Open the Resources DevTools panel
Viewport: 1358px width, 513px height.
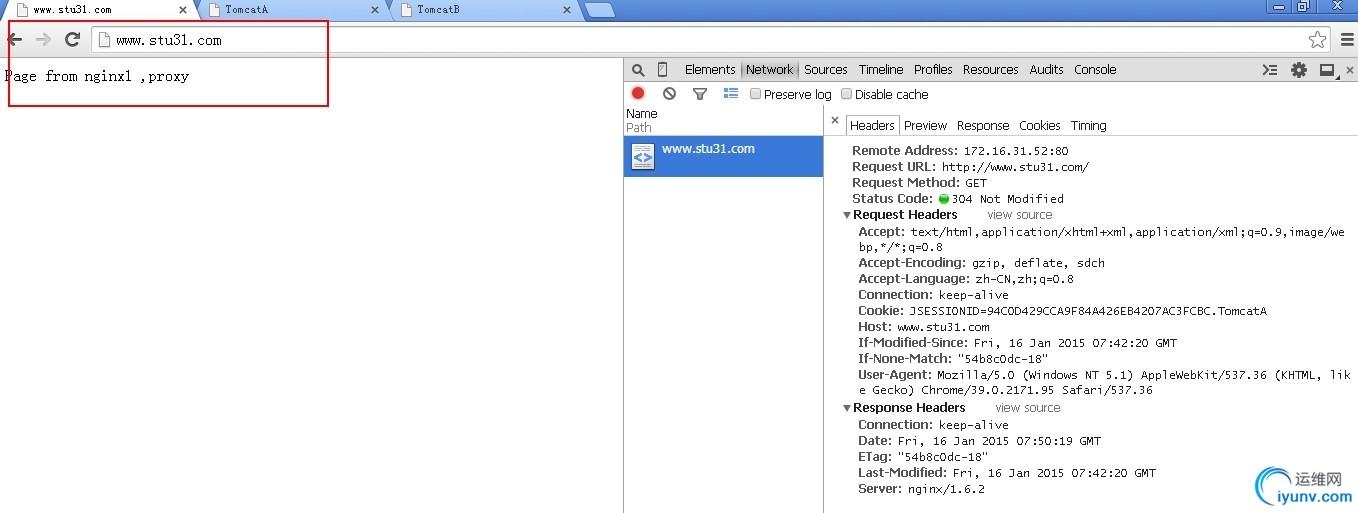pyautogui.click(x=991, y=70)
